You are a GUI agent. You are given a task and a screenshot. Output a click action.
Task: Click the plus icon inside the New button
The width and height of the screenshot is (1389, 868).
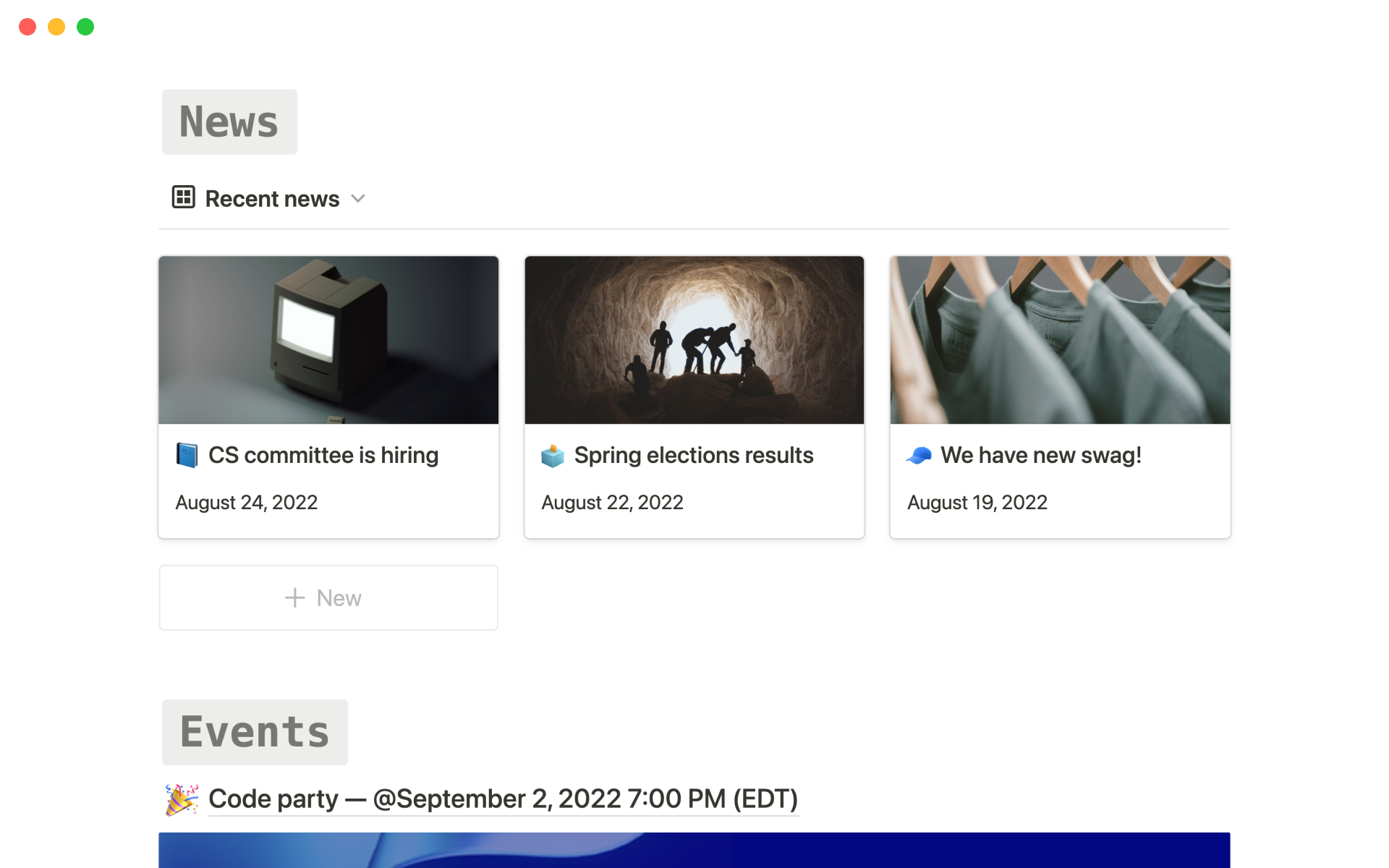pos(295,597)
